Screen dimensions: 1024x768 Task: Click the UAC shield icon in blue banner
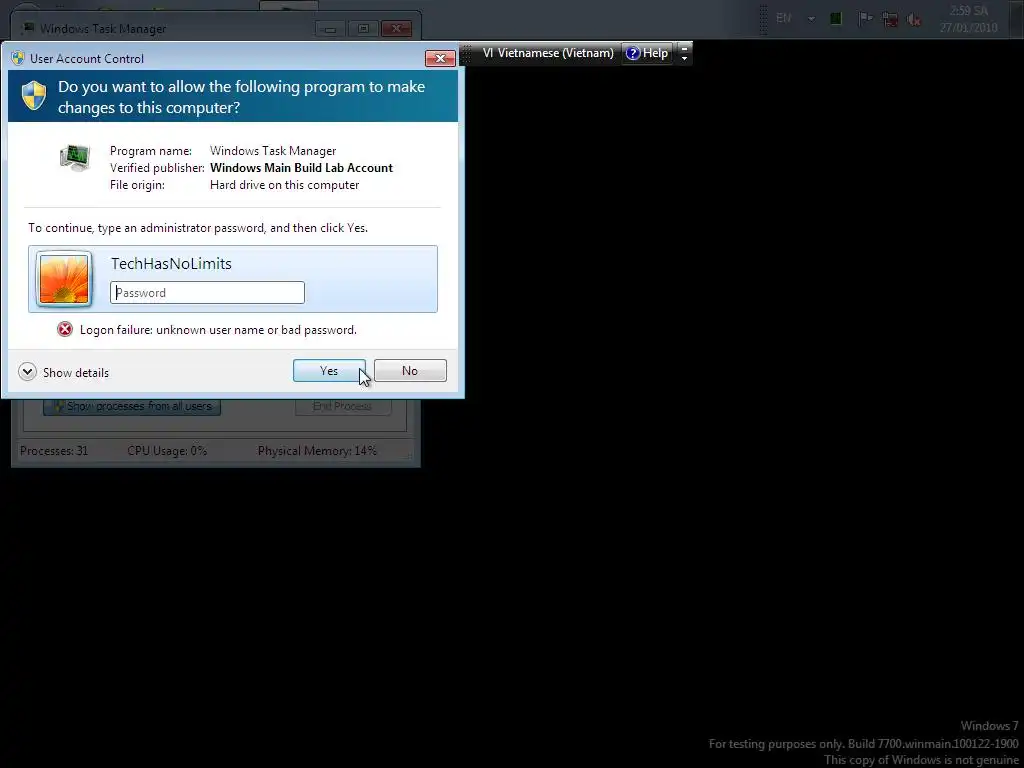pyautogui.click(x=34, y=95)
